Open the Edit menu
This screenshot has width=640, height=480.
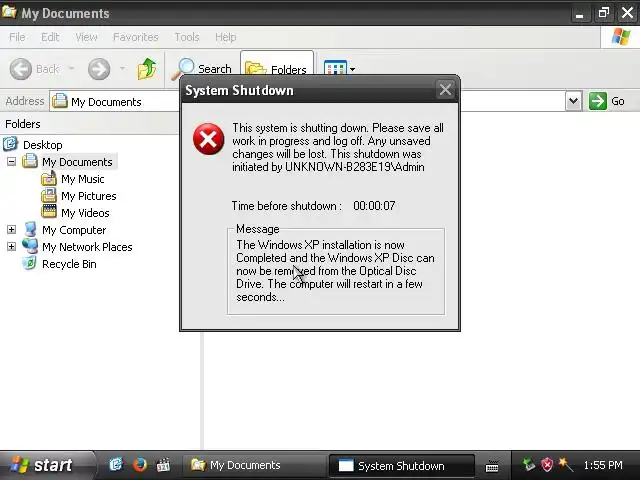click(50, 37)
